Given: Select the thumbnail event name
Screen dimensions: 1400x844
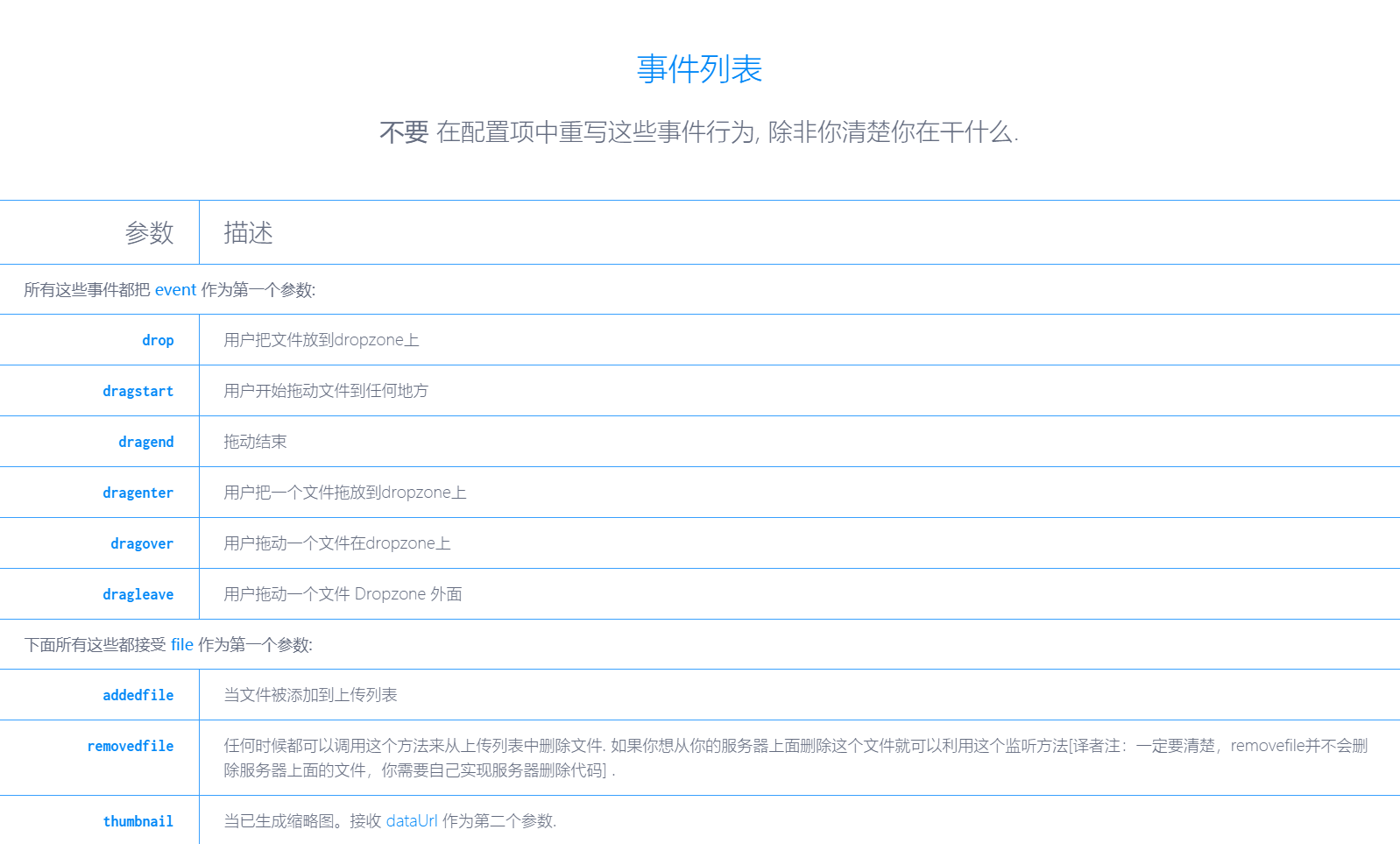Looking at the screenshot, I should [x=138, y=821].
